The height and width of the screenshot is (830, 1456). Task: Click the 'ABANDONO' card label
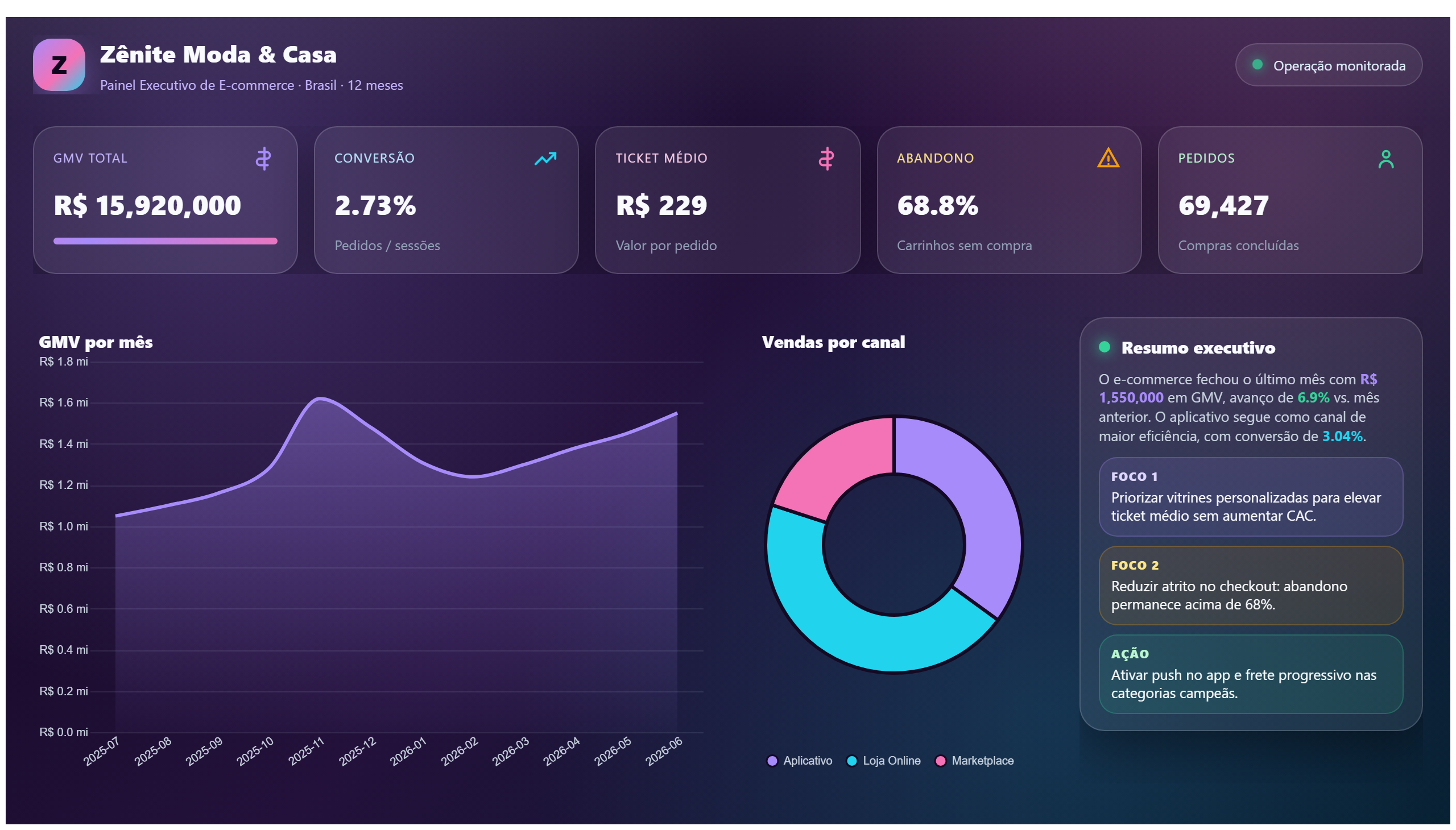pyautogui.click(x=935, y=158)
